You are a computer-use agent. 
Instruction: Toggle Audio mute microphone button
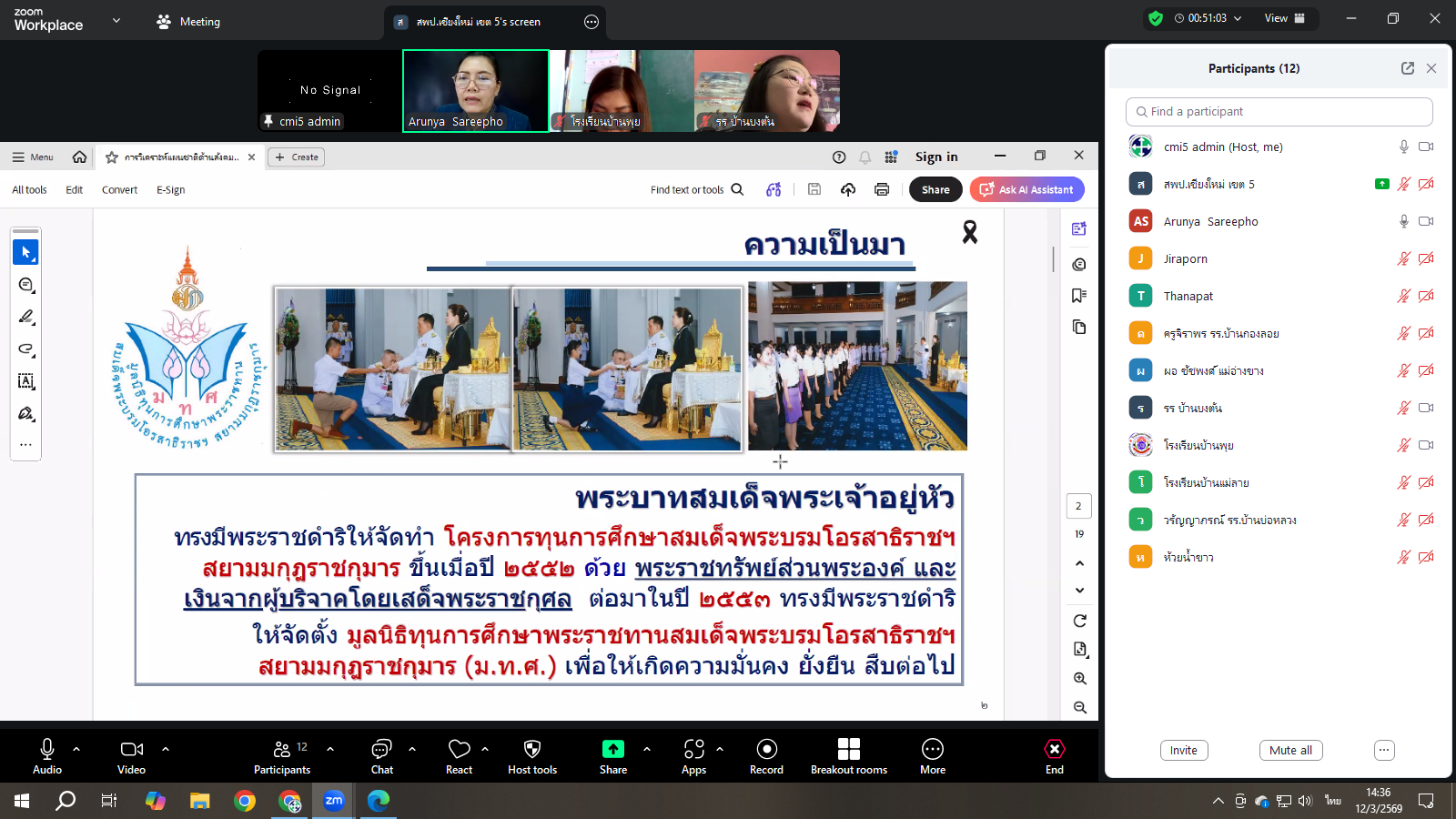pos(47,756)
